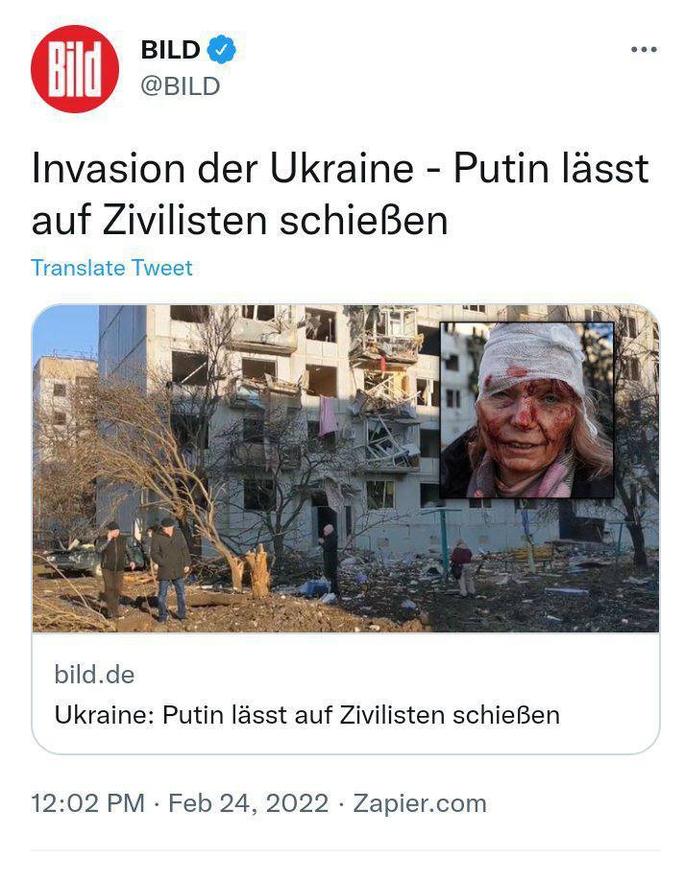Click the blue verified checkmark badge
Screen dimensions: 684x882
(x=222, y=49)
